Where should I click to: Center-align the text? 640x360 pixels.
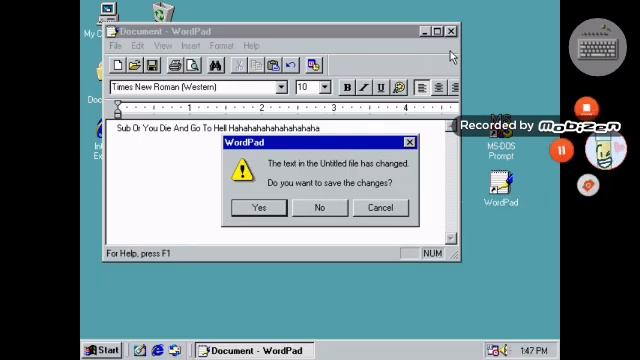pyautogui.click(x=438, y=87)
